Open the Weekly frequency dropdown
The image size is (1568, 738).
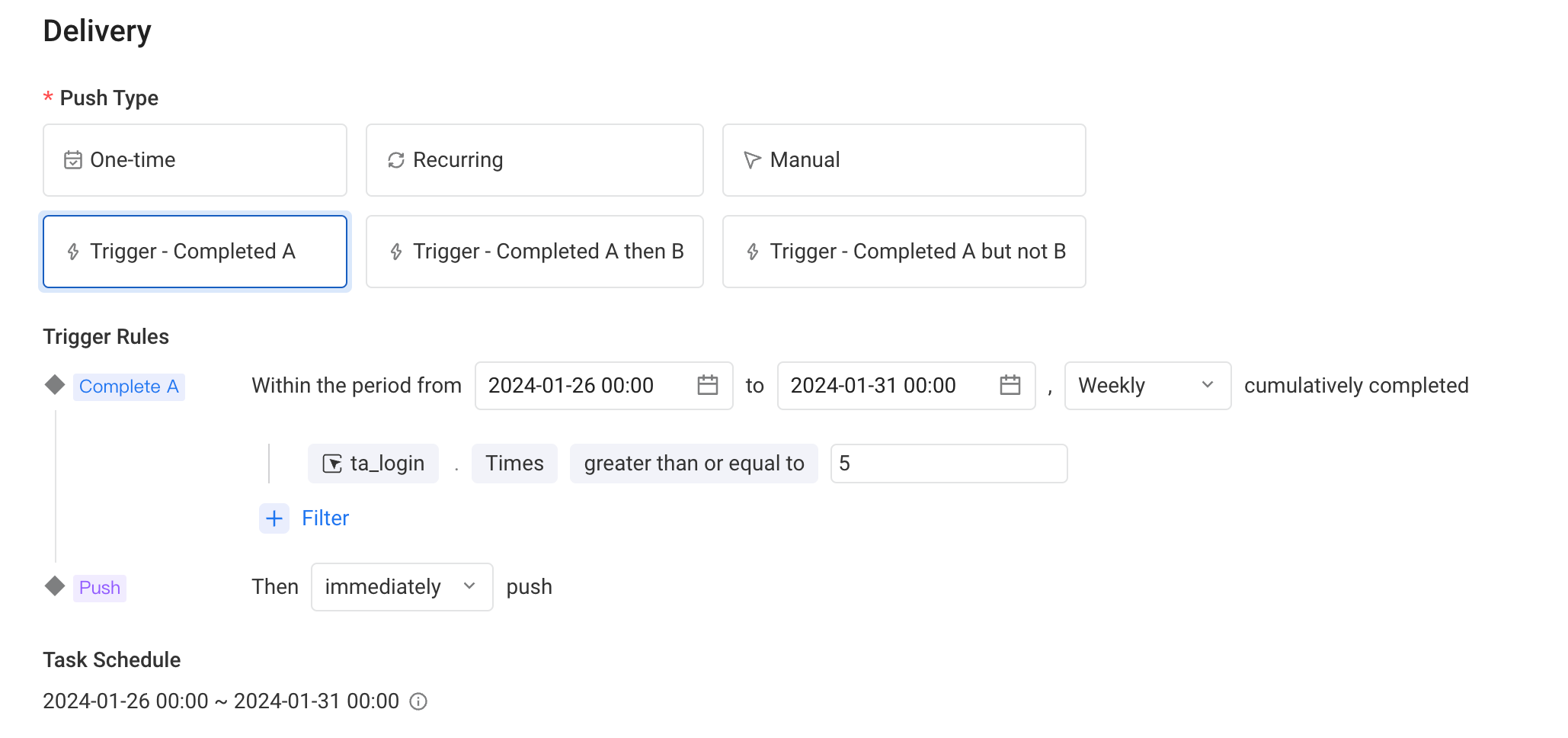[x=1148, y=386]
